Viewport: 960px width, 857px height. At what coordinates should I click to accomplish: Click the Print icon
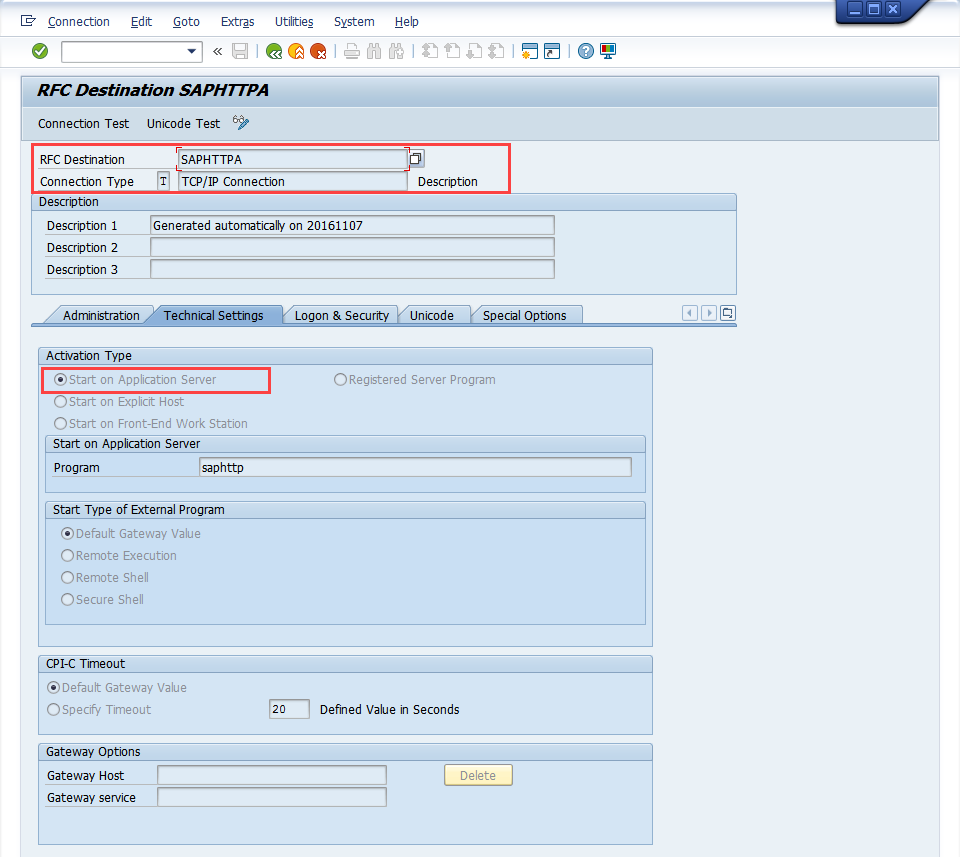click(x=352, y=51)
